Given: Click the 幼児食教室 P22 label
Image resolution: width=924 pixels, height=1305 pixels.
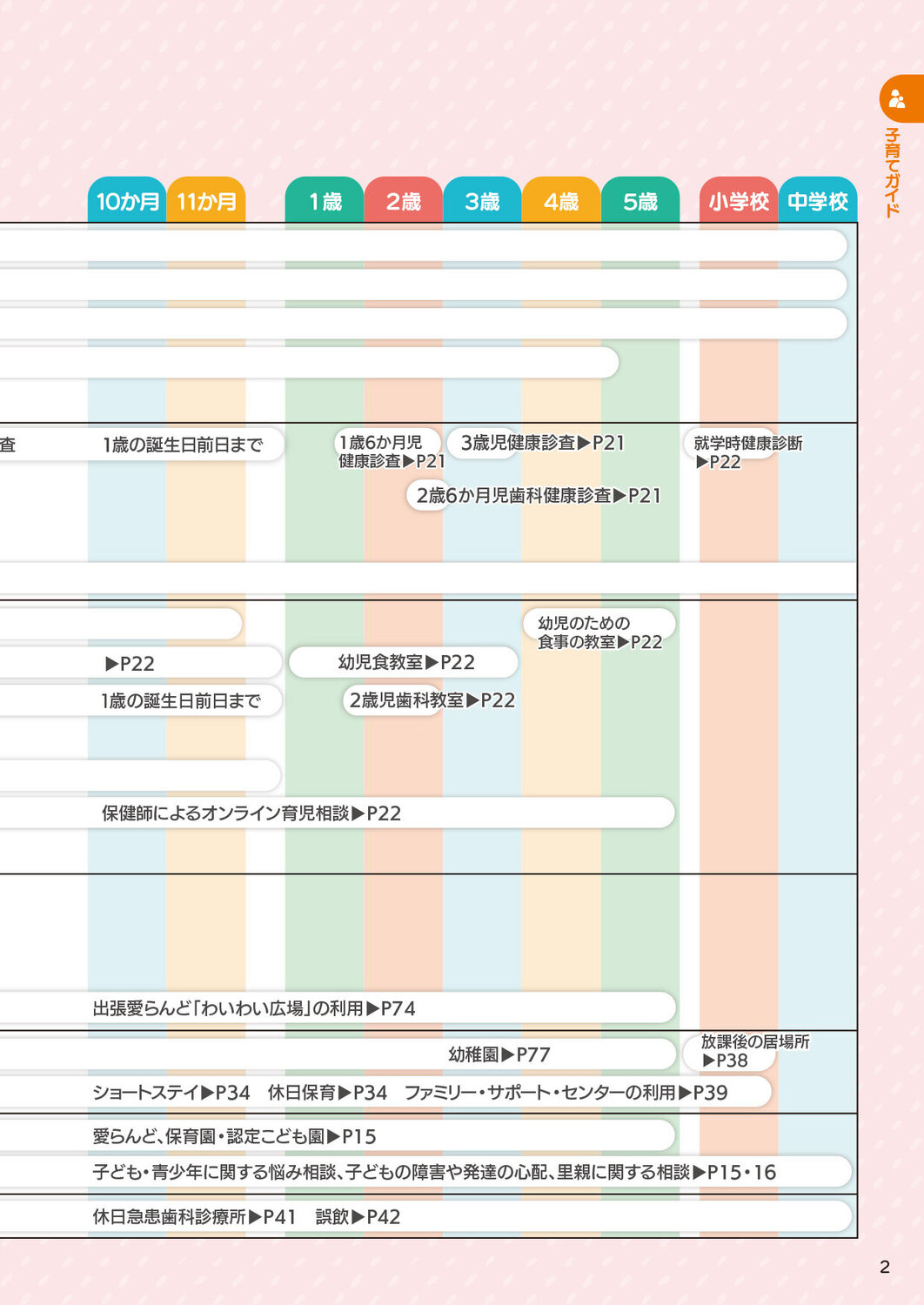Looking at the screenshot, I should coord(405,663).
